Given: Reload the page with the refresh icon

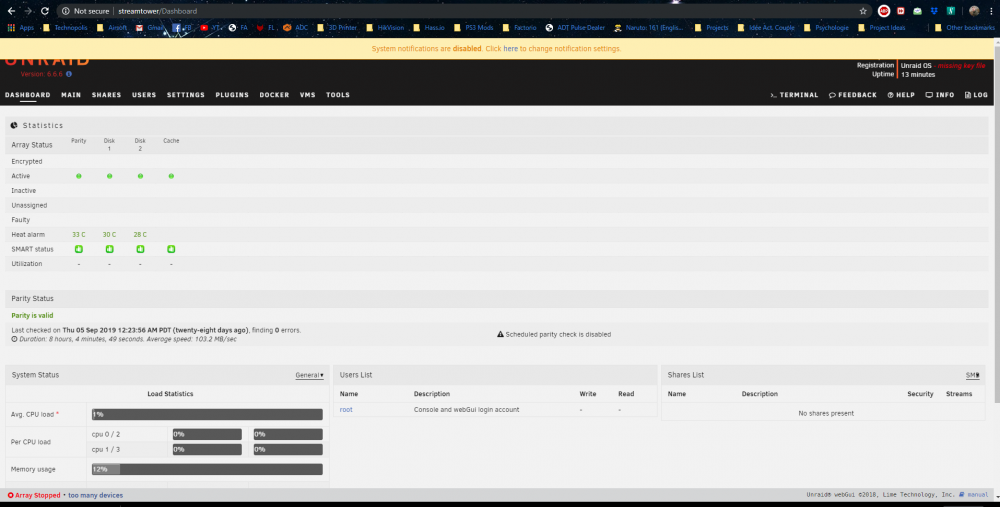Looking at the screenshot, I should (45, 11).
